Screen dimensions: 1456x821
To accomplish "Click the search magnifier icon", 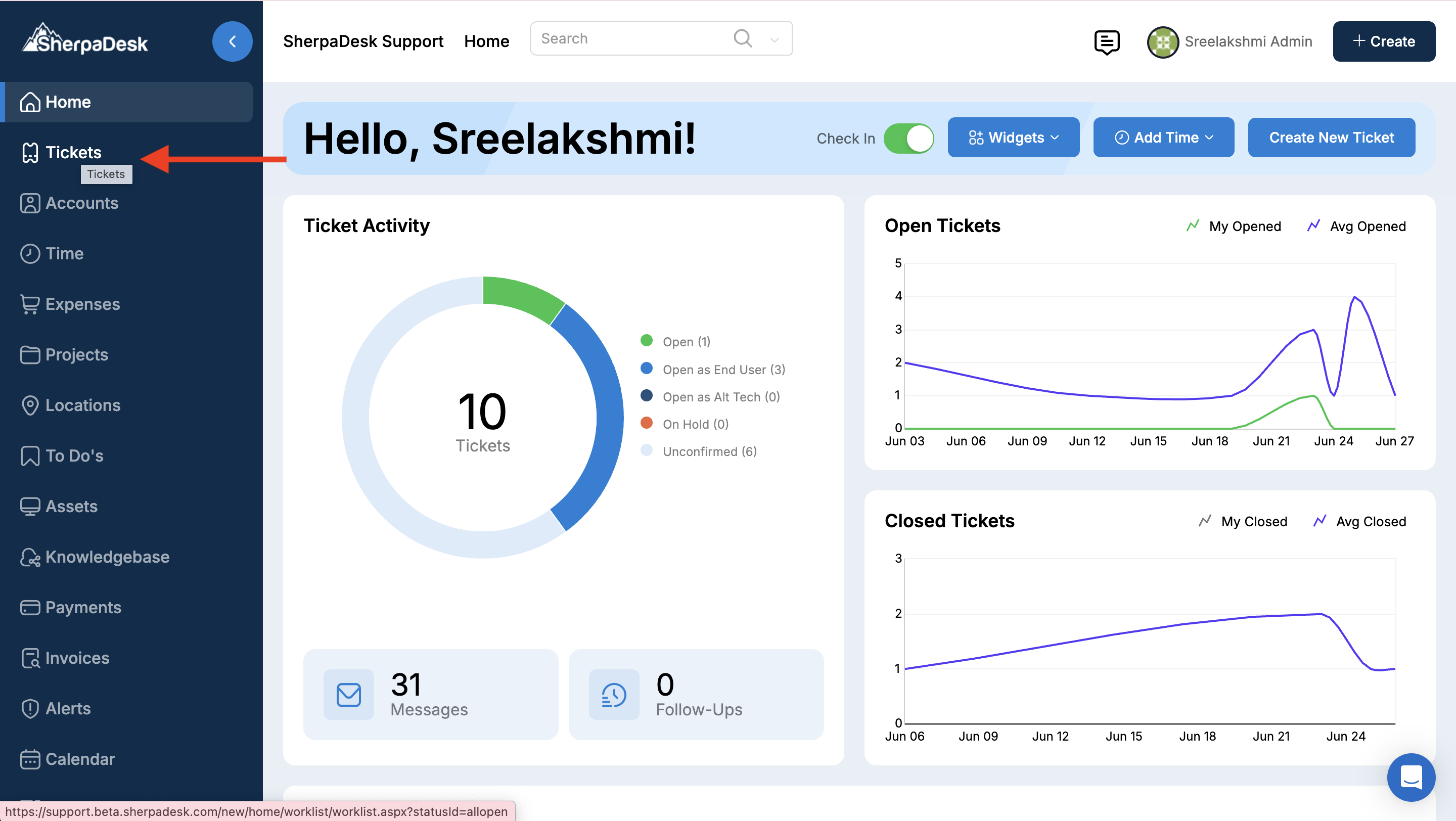I will [743, 38].
